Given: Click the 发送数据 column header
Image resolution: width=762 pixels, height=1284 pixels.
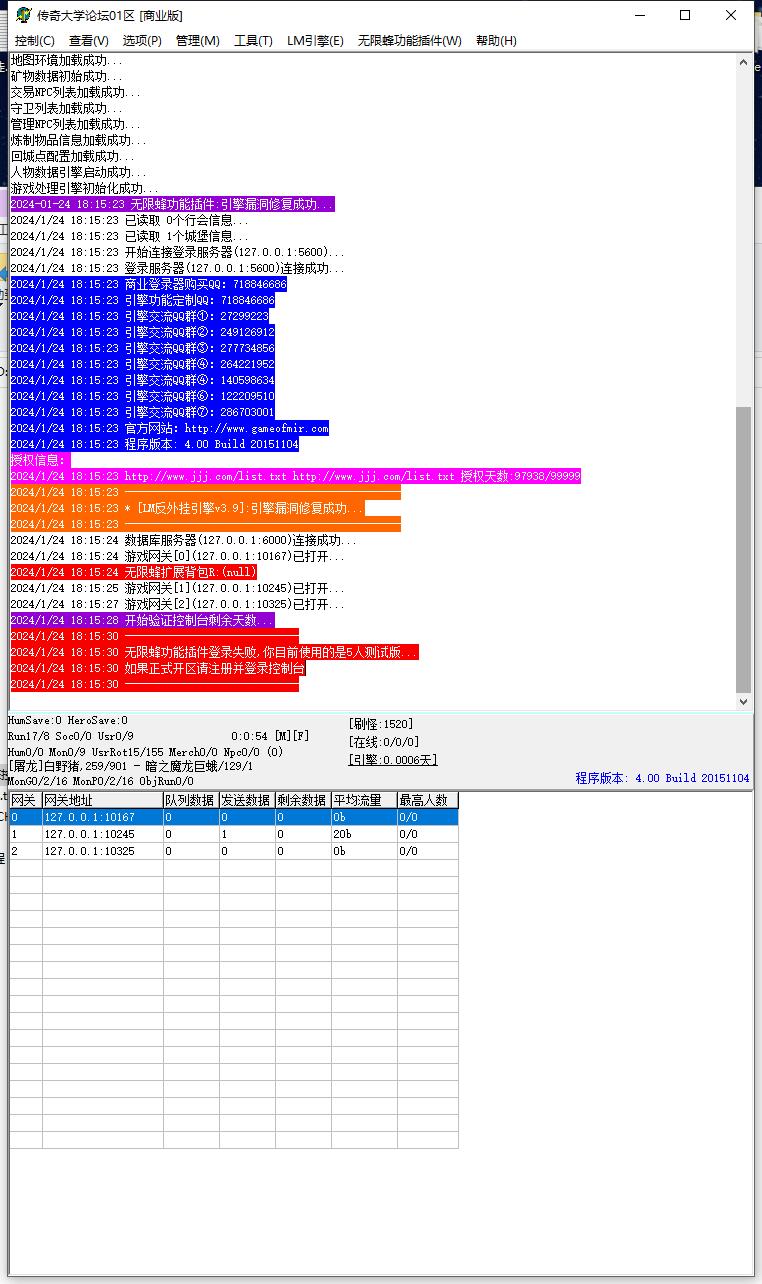Looking at the screenshot, I should point(246,800).
